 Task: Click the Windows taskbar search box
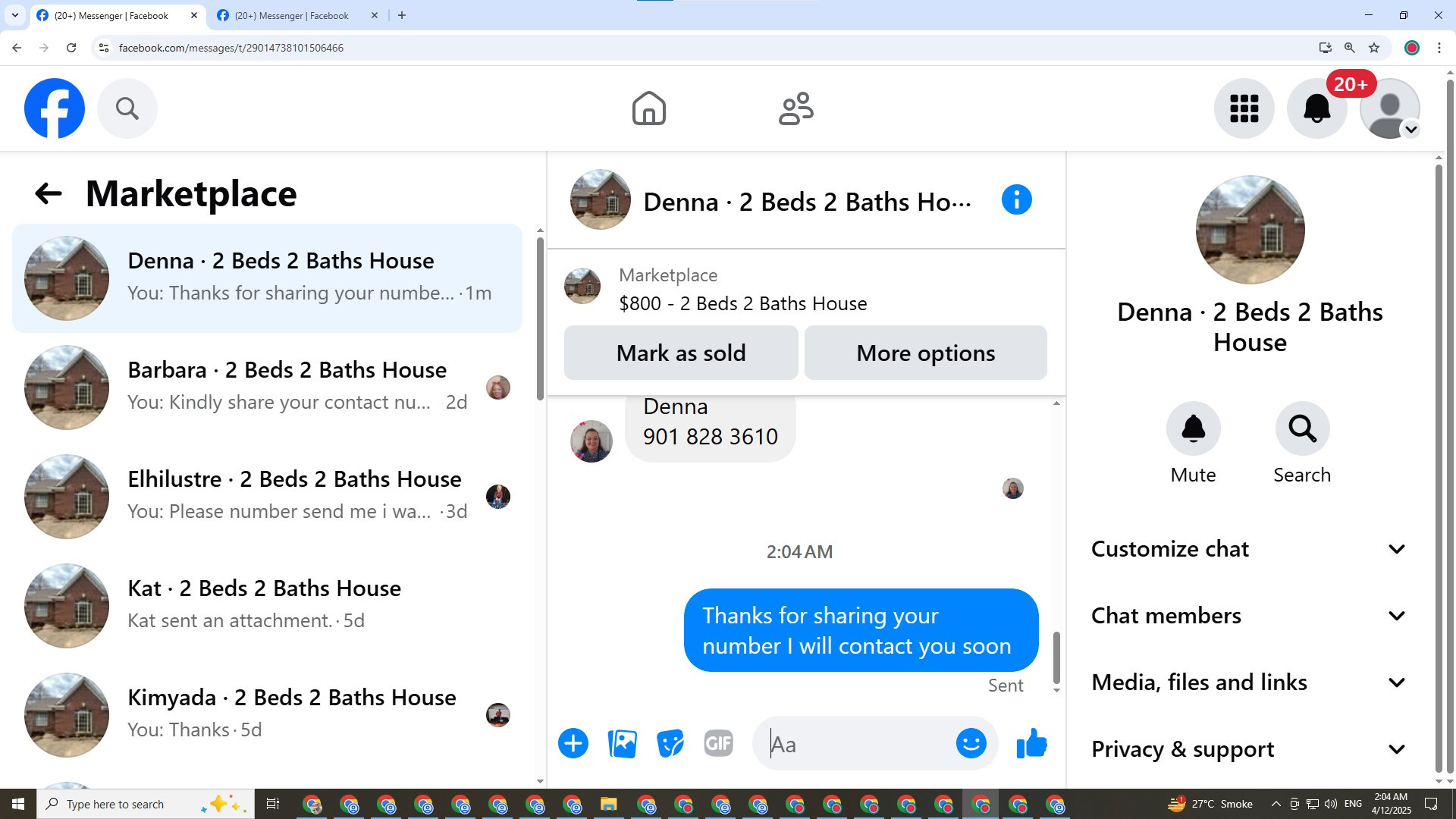pyautogui.click(x=146, y=804)
